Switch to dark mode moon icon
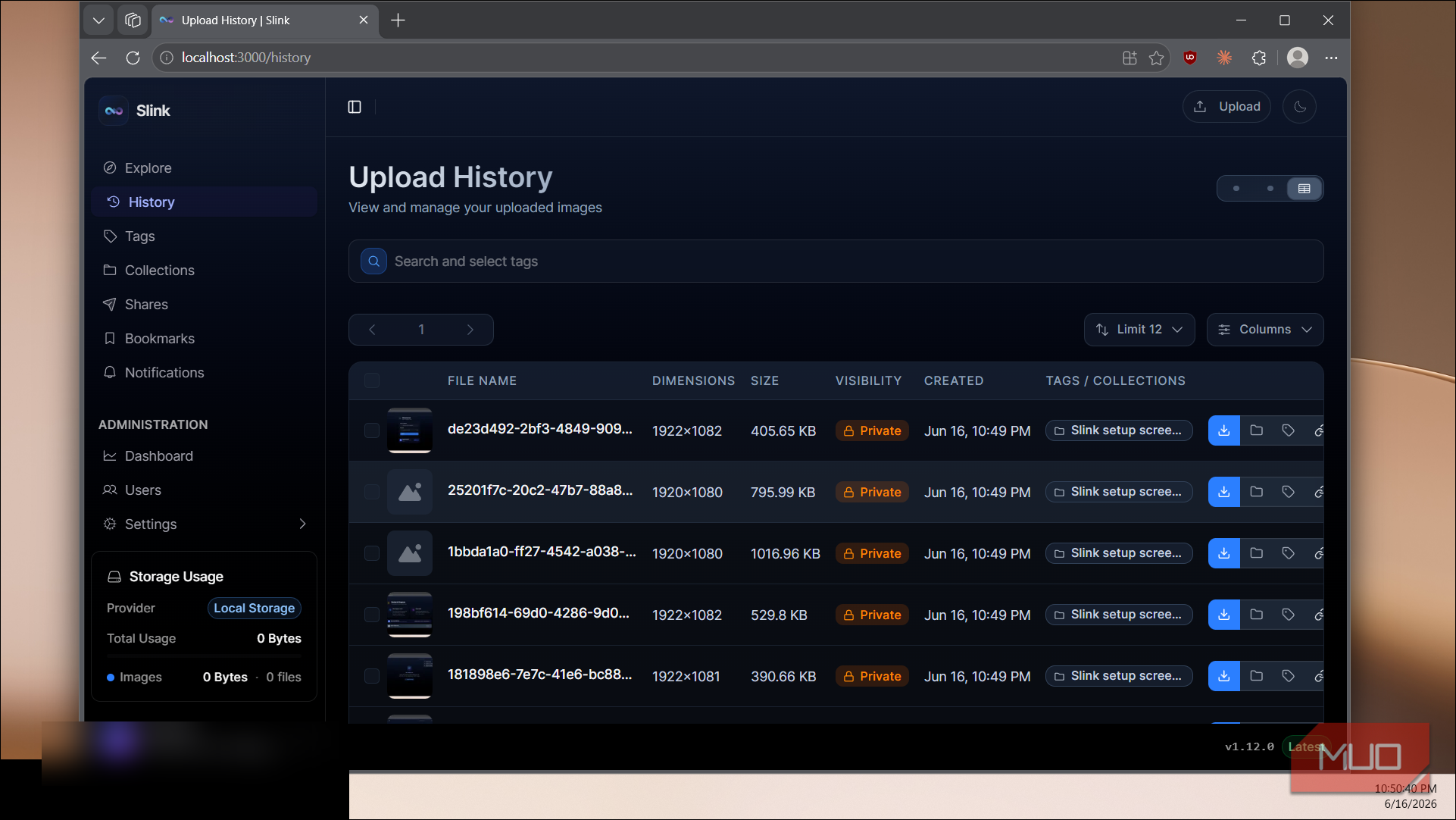This screenshot has height=820, width=1456. point(1300,107)
